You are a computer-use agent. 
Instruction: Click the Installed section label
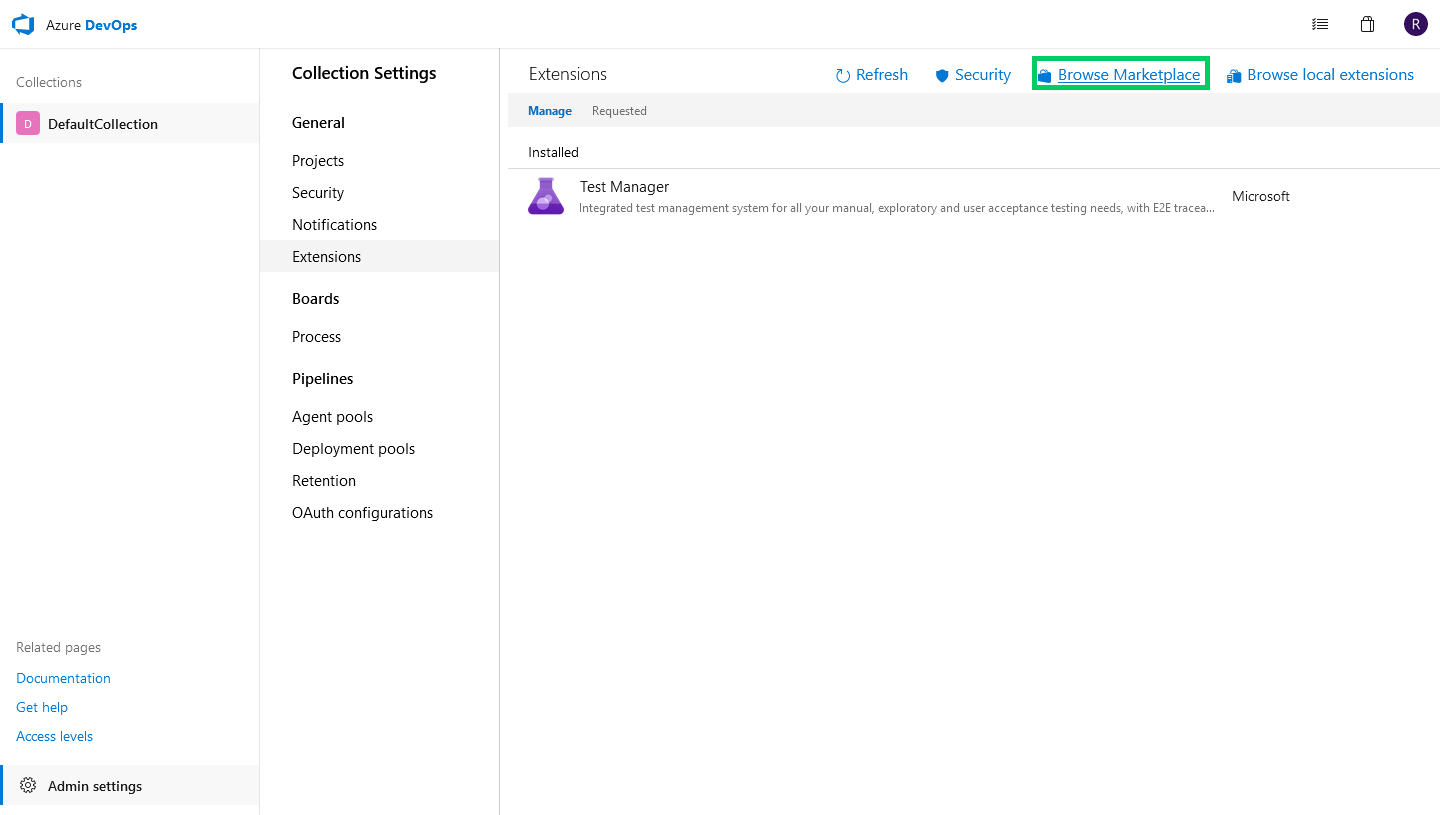pos(553,153)
